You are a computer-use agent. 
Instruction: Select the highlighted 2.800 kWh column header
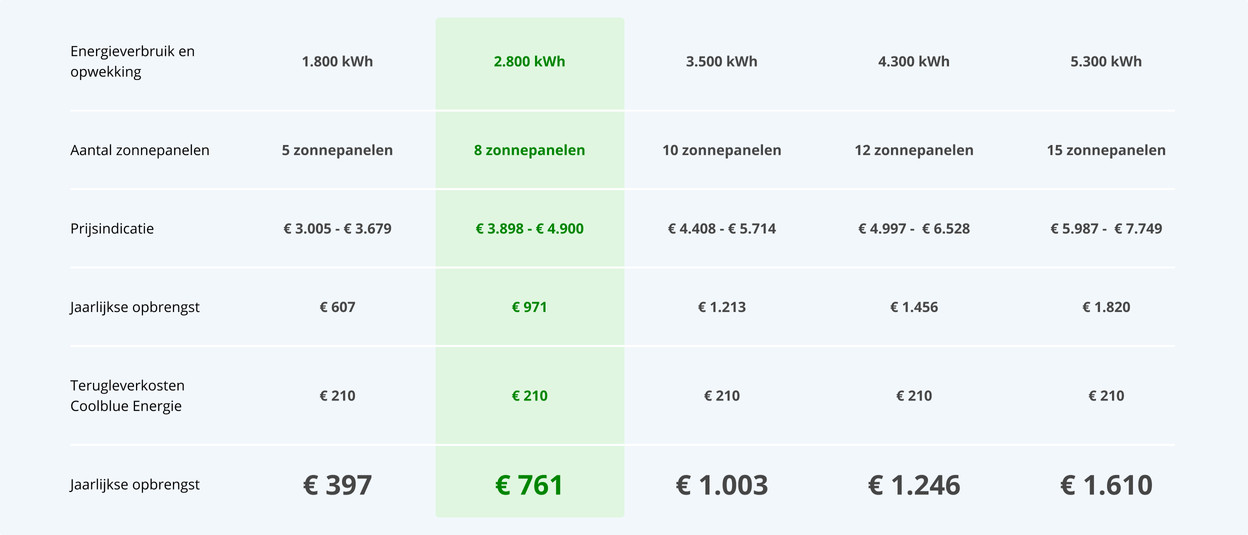pos(529,61)
